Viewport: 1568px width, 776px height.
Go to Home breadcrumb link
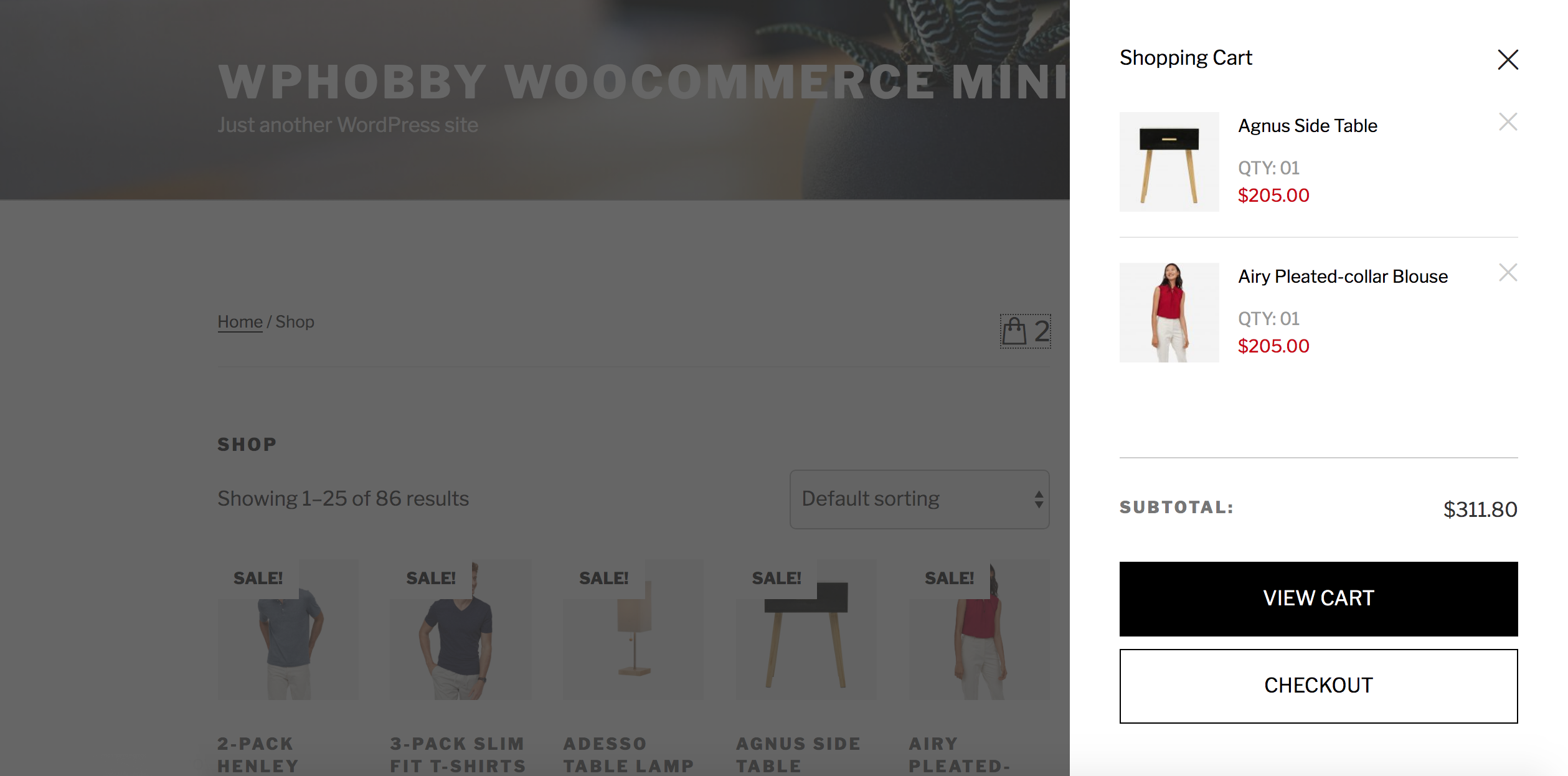click(x=240, y=322)
